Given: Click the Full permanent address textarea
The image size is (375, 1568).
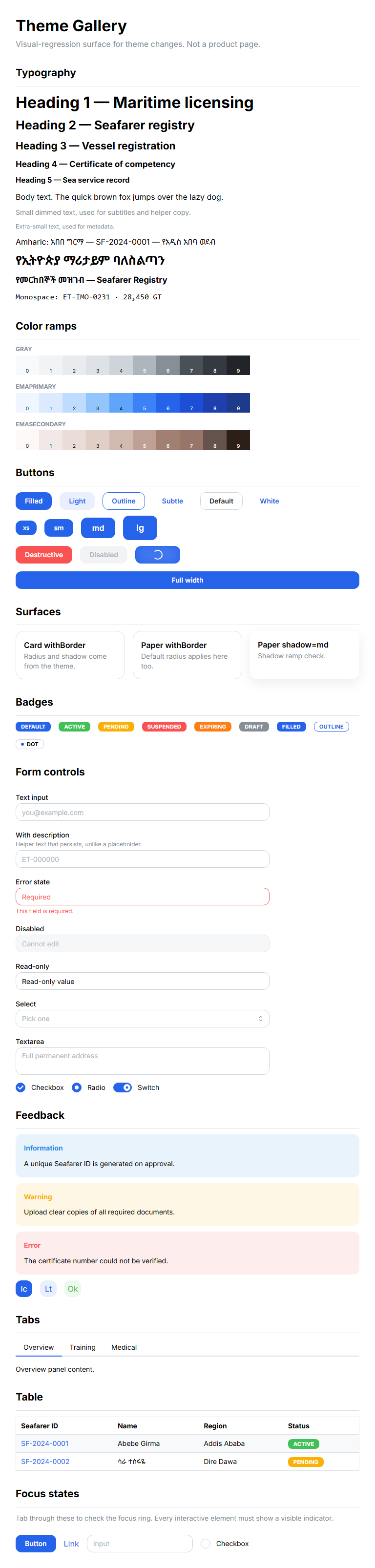Looking at the screenshot, I should click(143, 1060).
